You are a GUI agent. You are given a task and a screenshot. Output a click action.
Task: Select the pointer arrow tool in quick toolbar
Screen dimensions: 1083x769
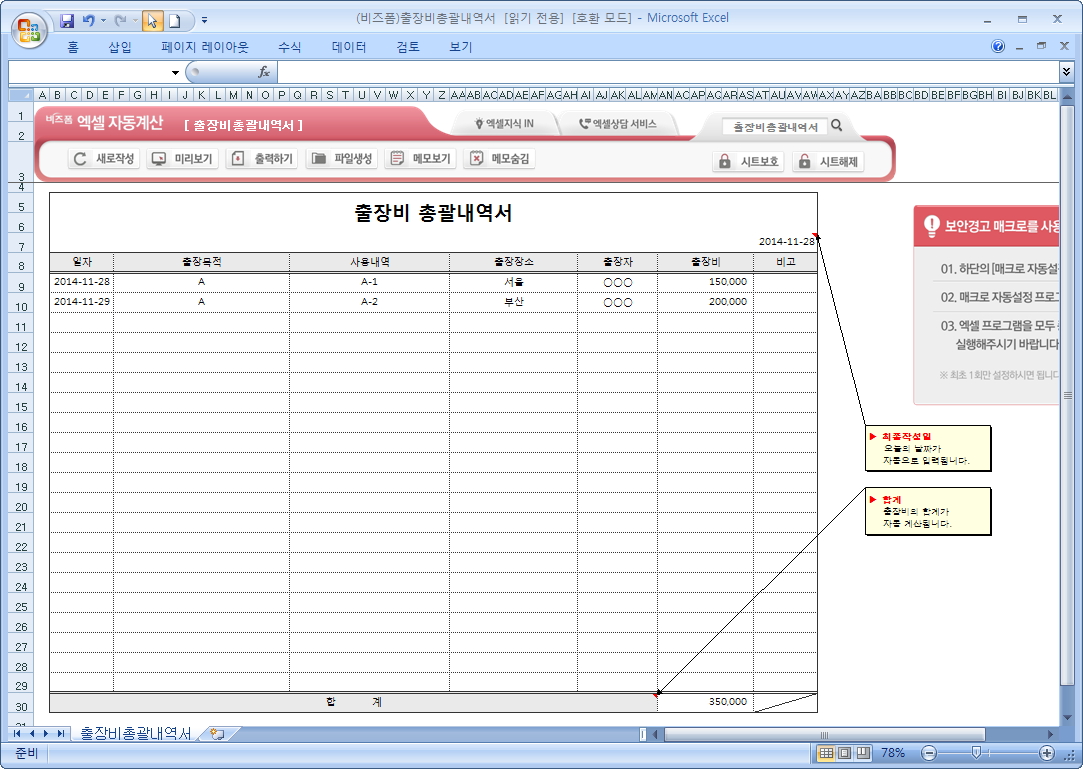point(152,21)
